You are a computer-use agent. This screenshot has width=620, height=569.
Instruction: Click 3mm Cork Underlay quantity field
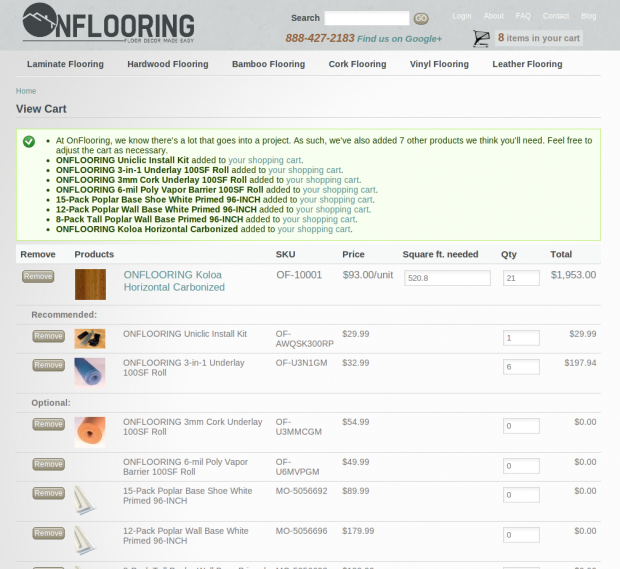[x=521, y=426]
